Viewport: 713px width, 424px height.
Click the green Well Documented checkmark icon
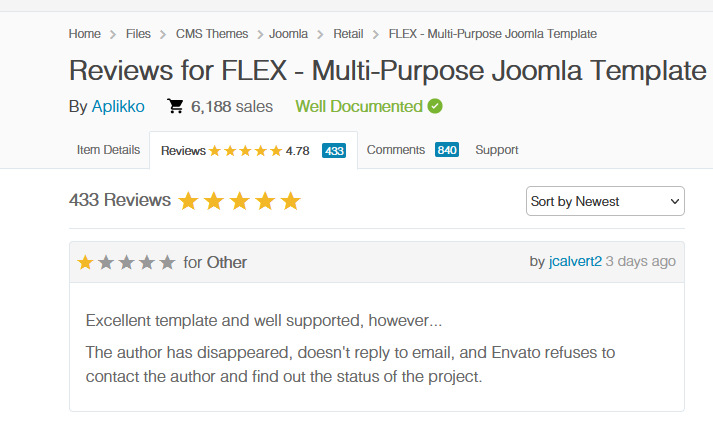click(x=435, y=106)
